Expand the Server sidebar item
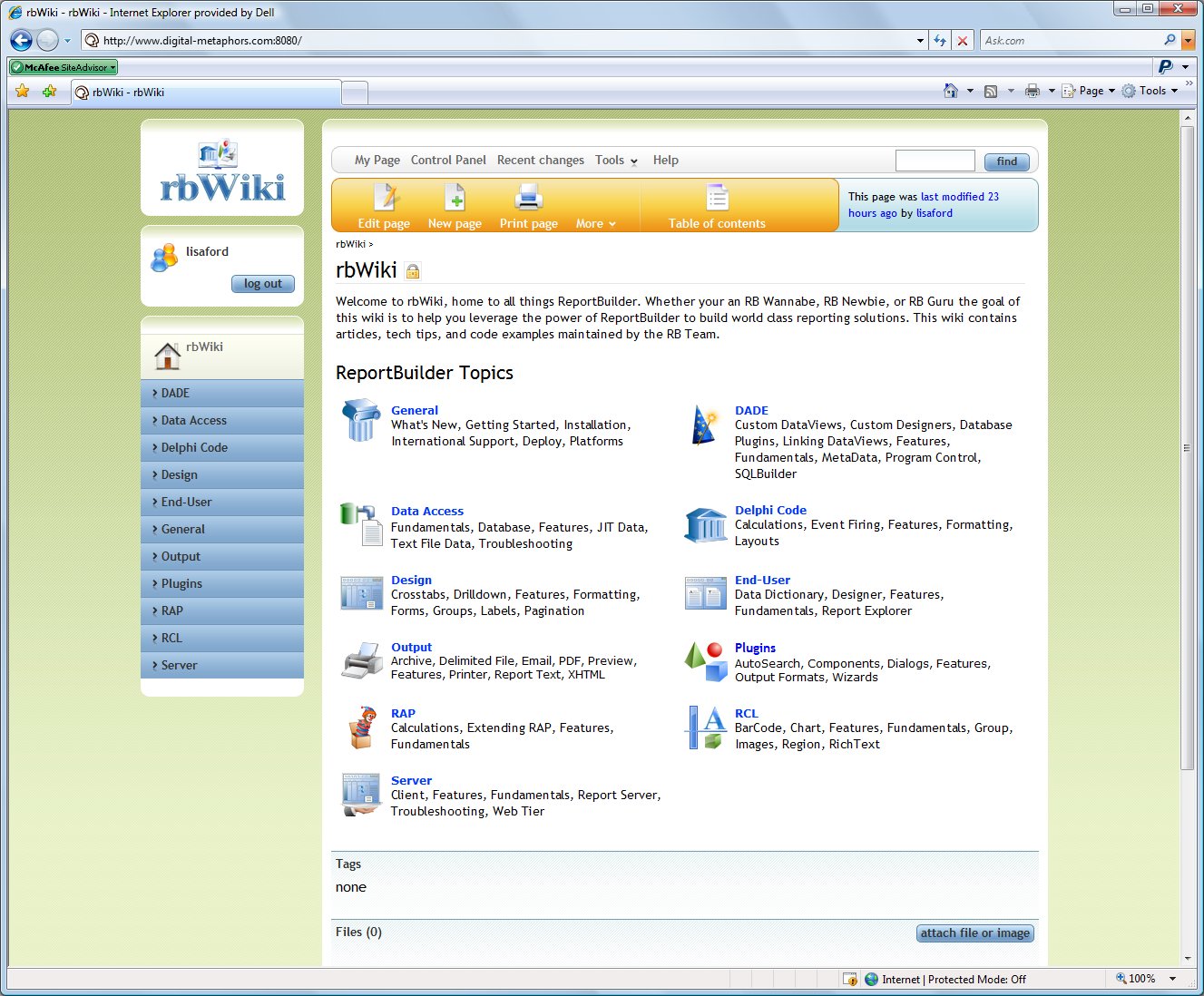 pos(222,665)
